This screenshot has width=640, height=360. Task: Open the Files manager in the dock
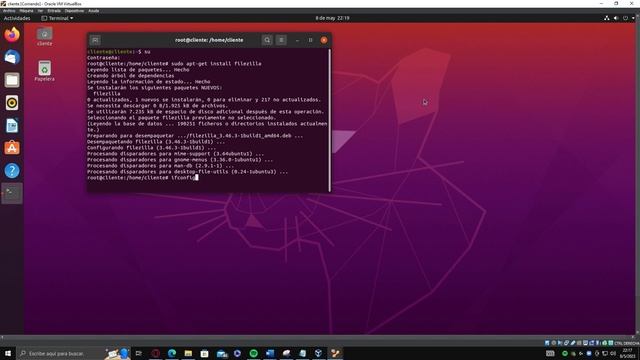(12, 80)
